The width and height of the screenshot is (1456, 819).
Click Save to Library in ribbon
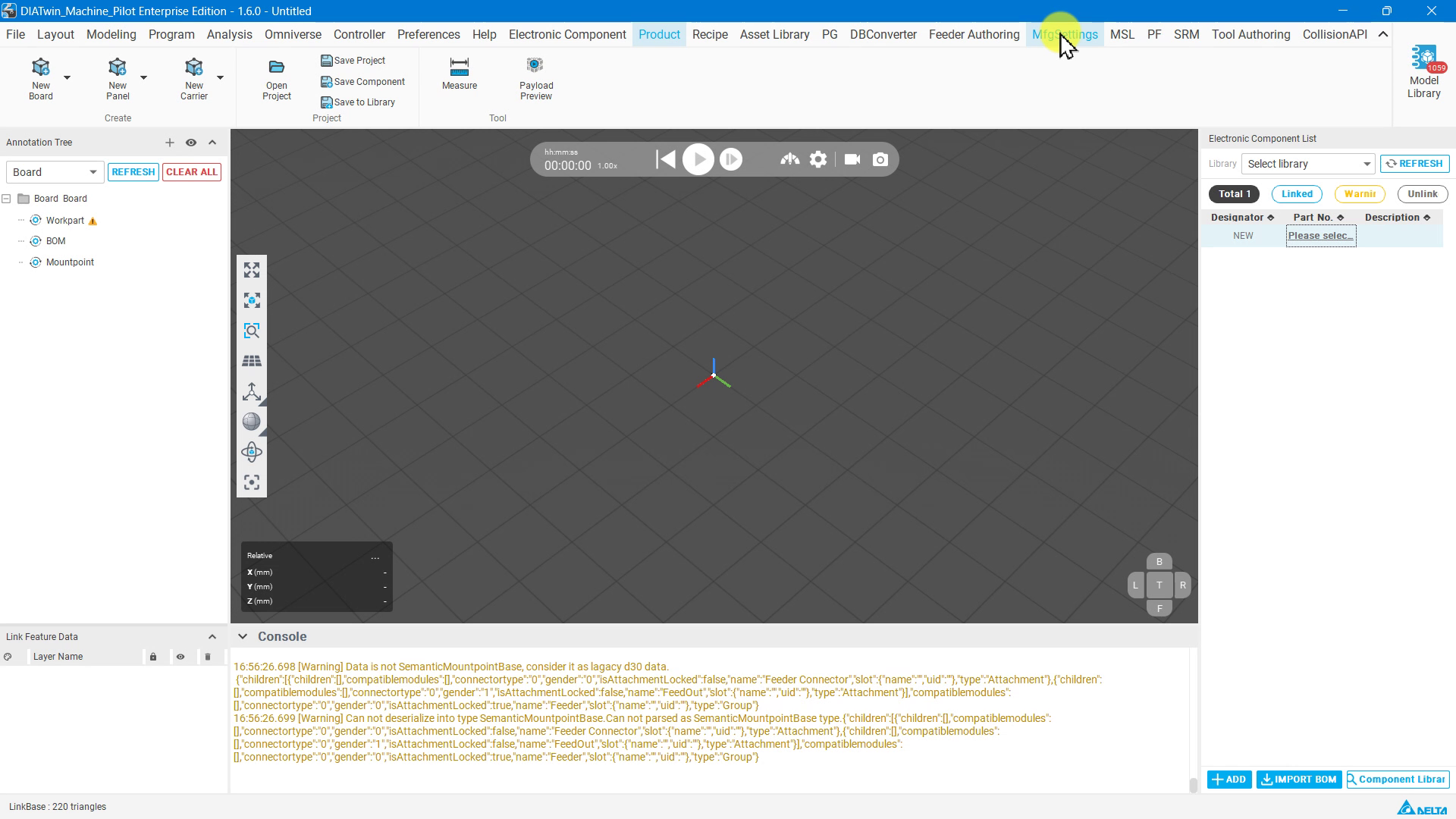358,102
